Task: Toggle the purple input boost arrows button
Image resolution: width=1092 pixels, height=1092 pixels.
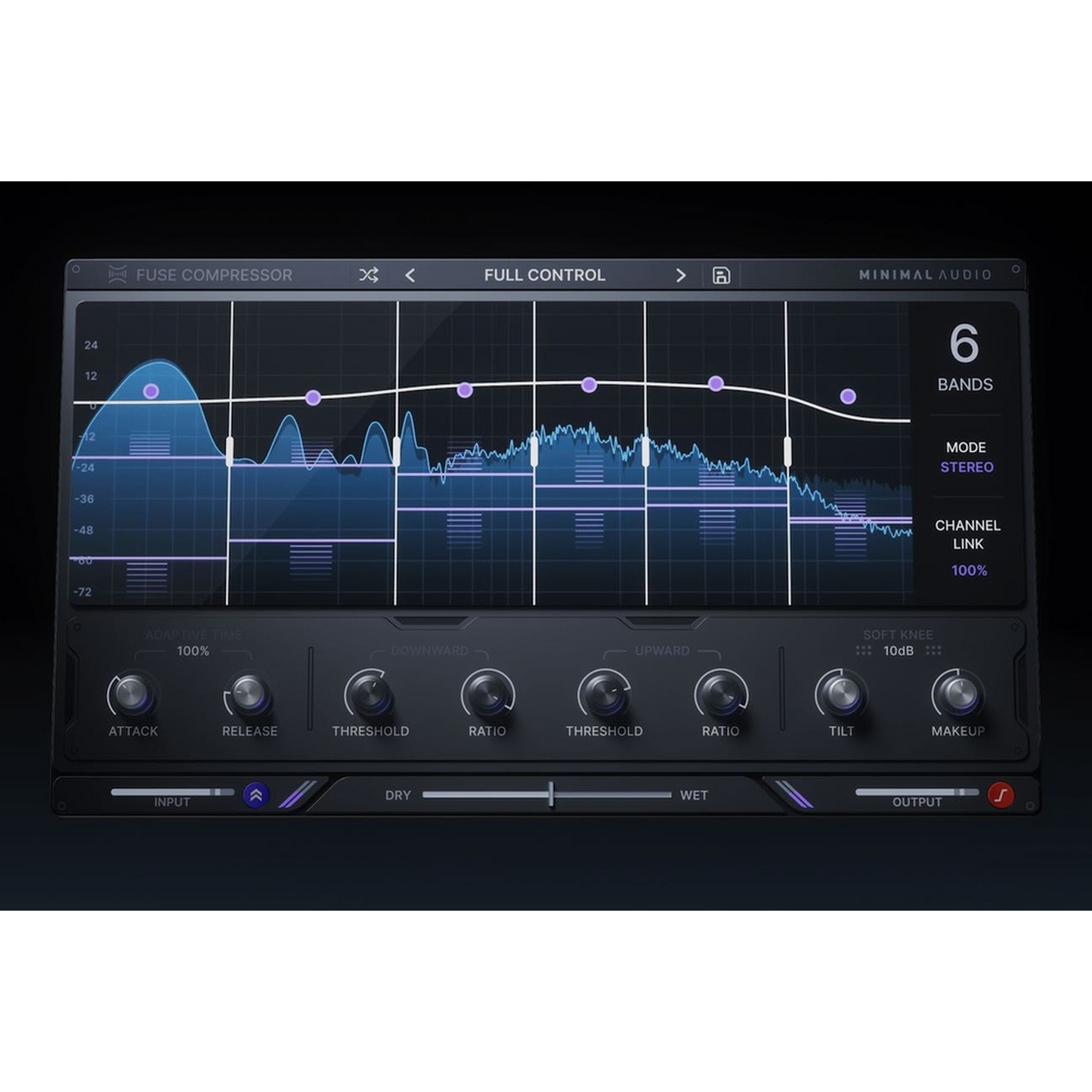Action: [x=256, y=795]
